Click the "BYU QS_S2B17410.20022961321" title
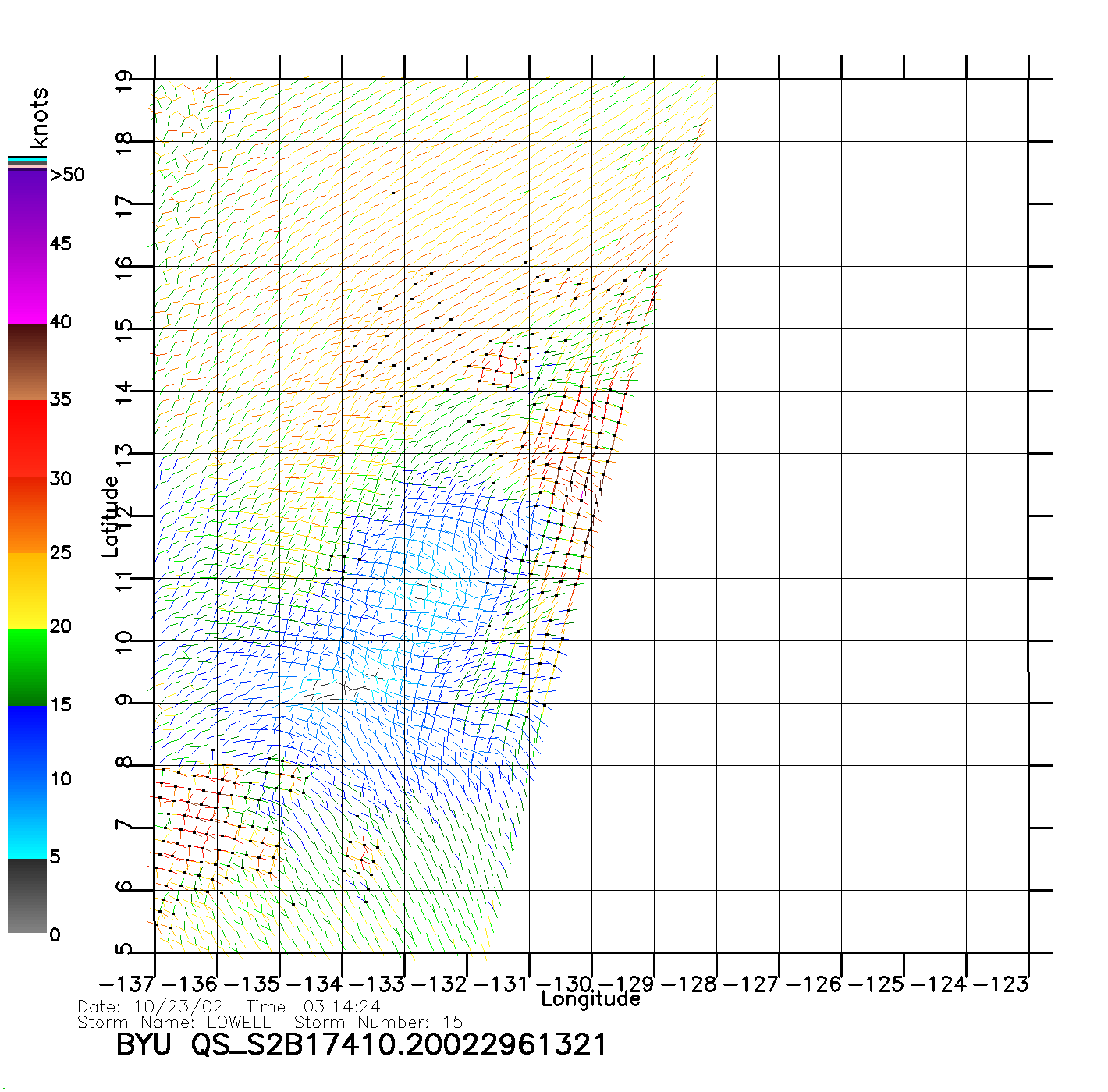The width and height of the screenshot is (1108, 1092). coord(360,1045)
